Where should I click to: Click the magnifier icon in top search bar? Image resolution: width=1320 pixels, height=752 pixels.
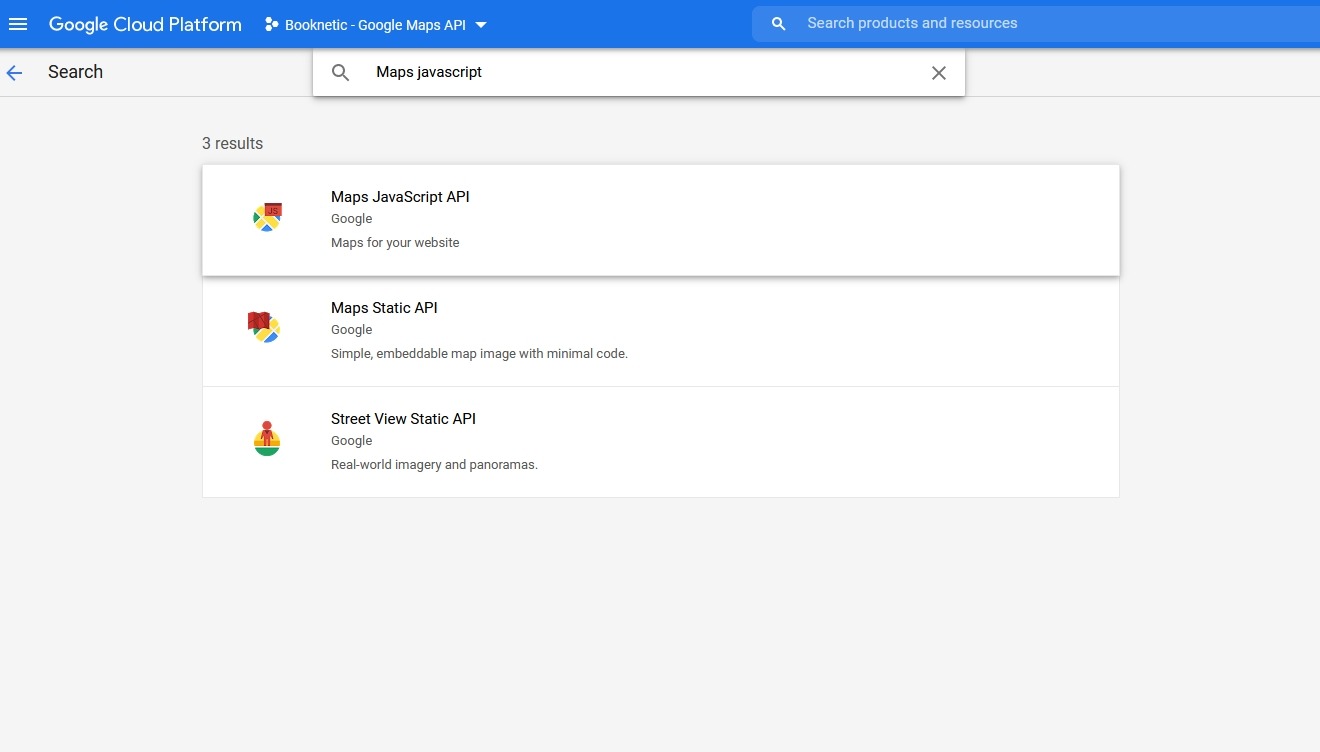coord(779,24)
